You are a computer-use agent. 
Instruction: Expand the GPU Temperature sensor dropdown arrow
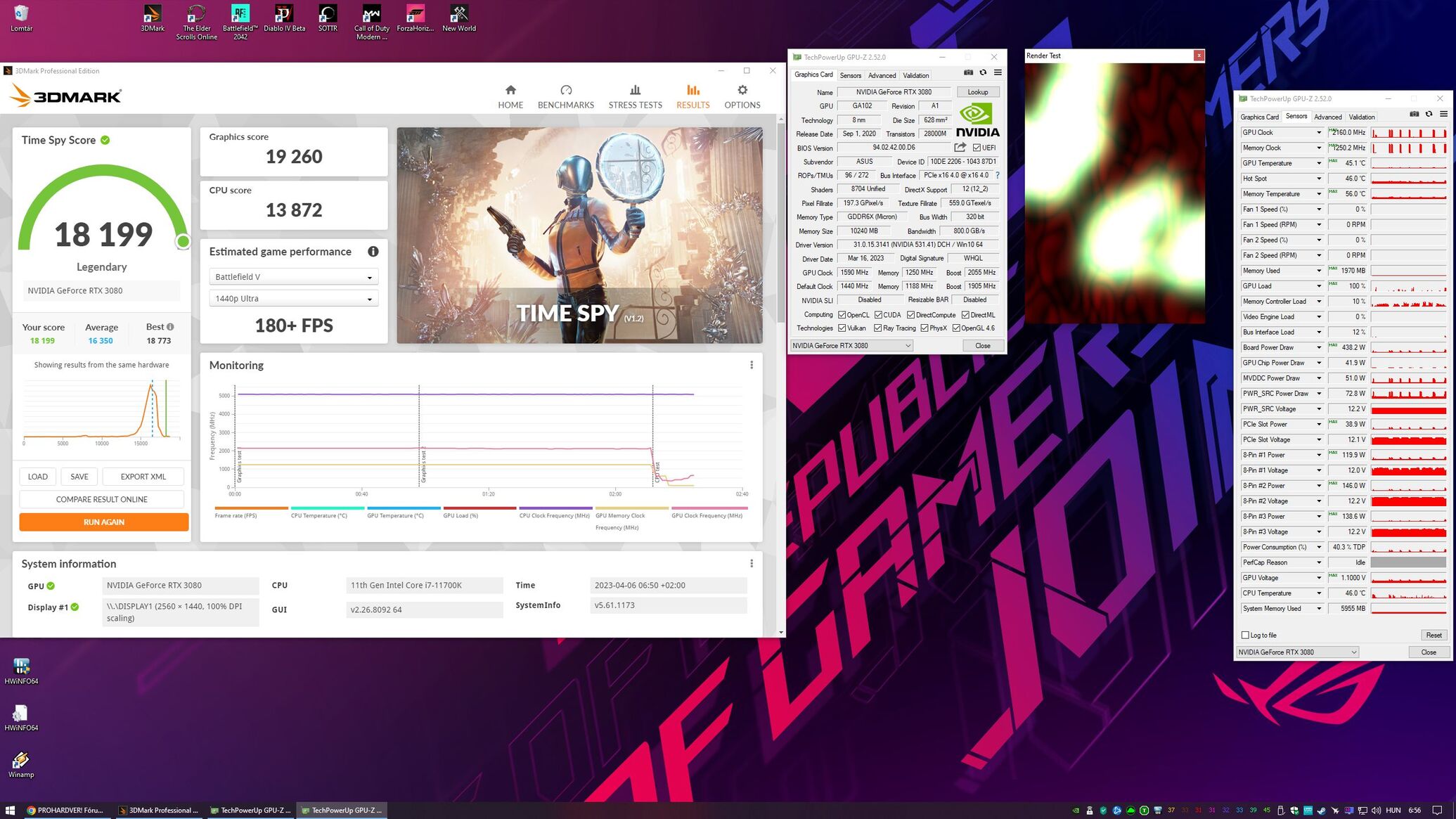pyautogui.click(x=1319, y=163)
